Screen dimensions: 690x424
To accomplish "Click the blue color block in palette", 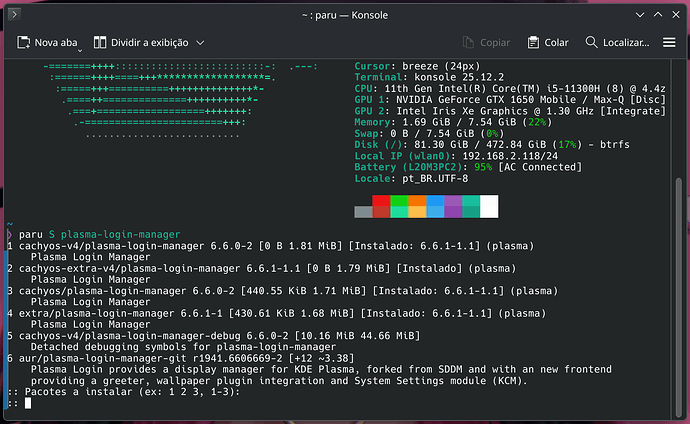I will (435, 206).
